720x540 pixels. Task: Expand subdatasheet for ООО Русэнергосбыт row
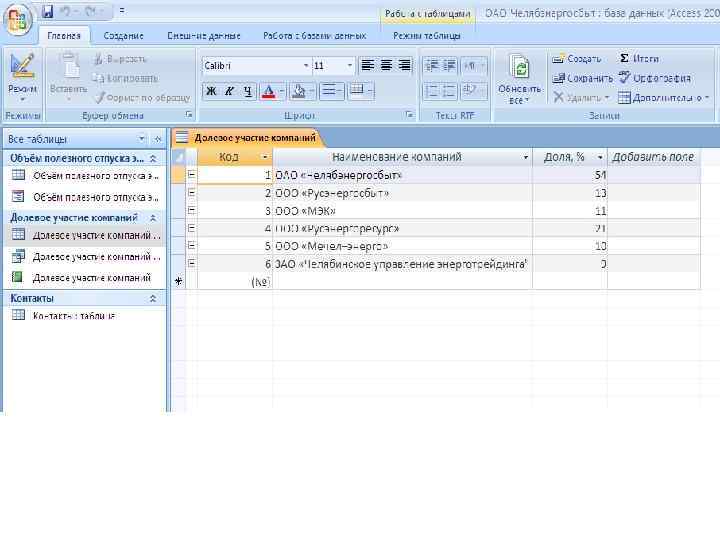191,193
